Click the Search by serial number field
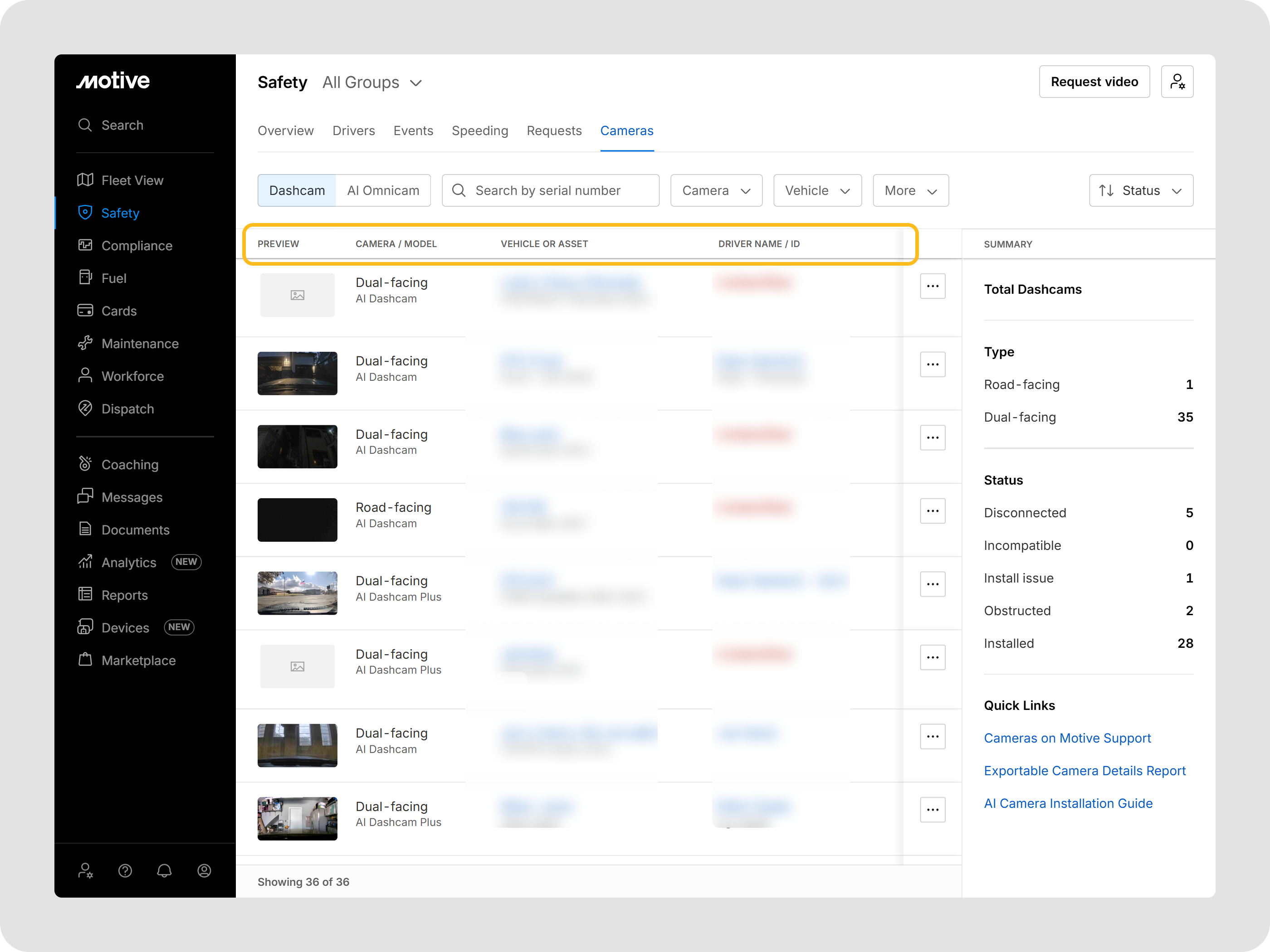The width and height of the screenshot is (1270, 952). pos(550,190)
